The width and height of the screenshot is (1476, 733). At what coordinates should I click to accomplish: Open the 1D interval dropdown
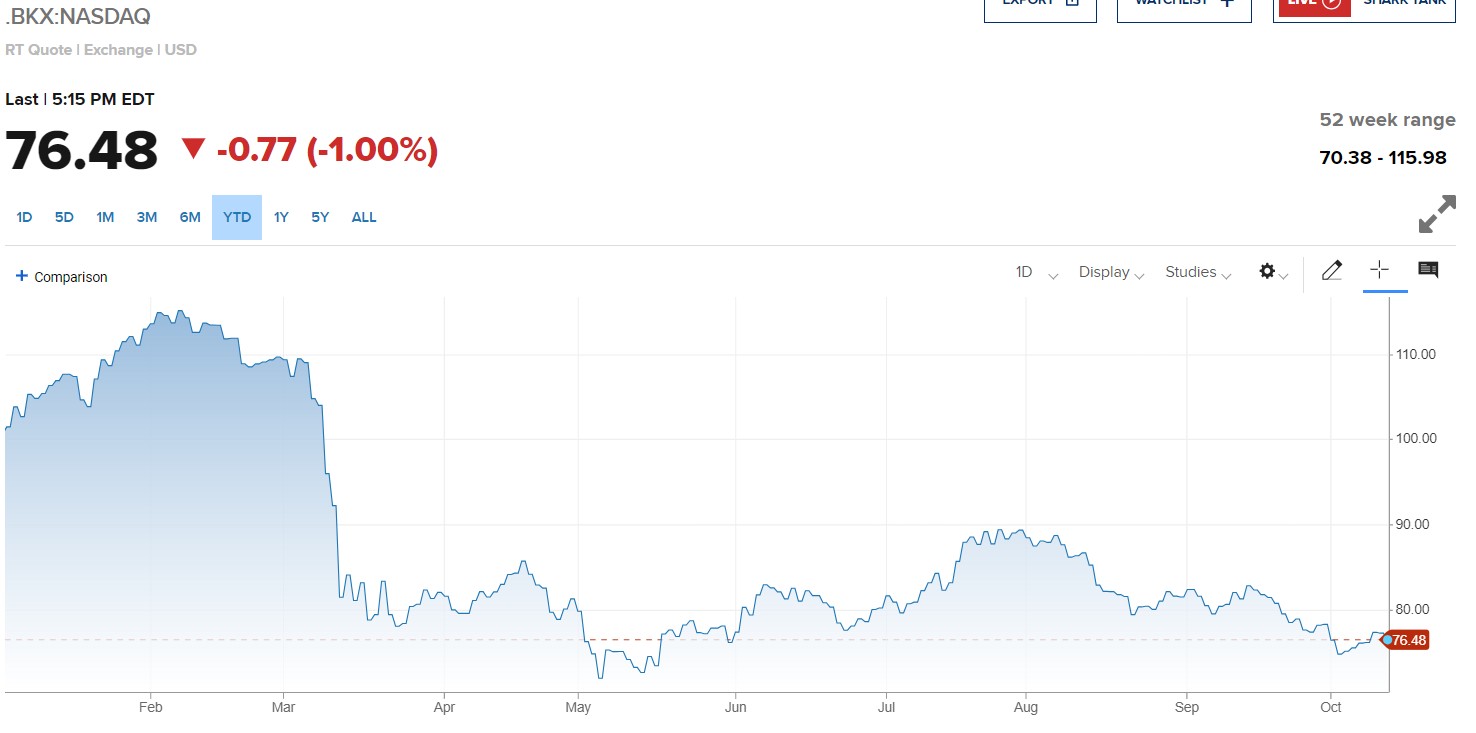tap(1036, 272)
